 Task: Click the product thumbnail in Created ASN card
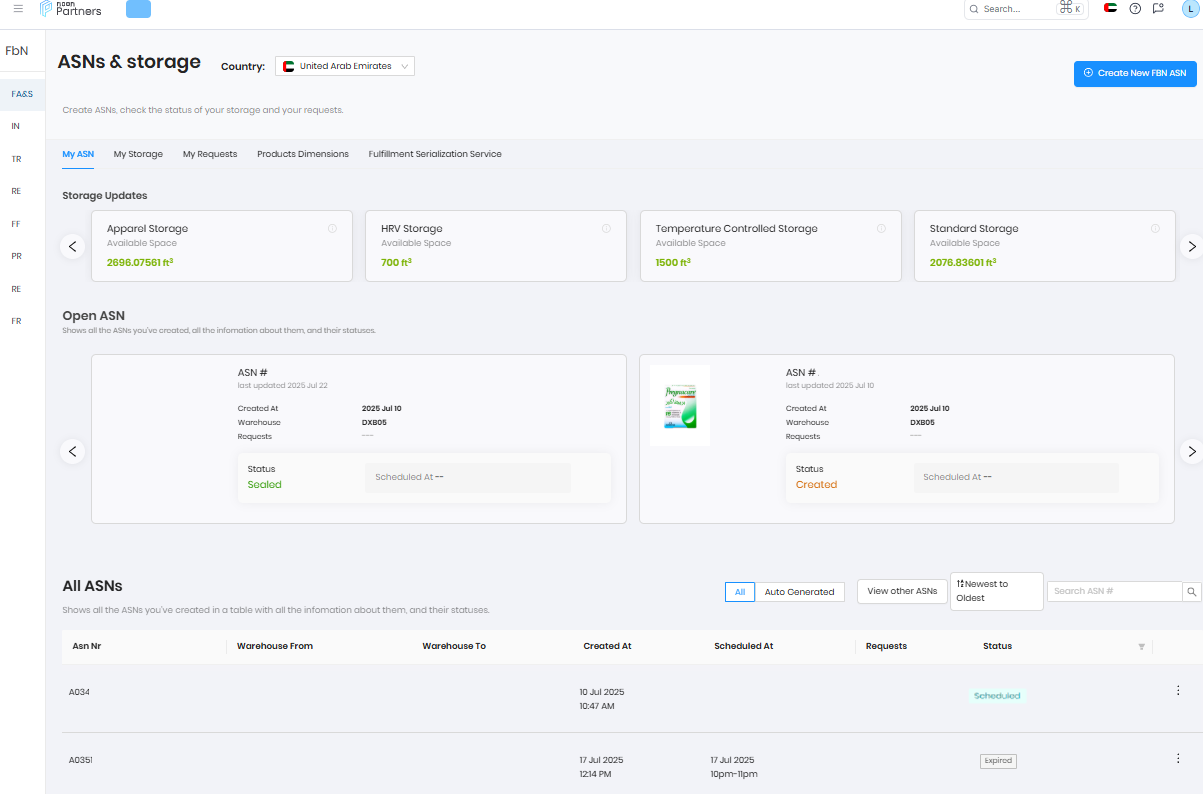(680, 405)
